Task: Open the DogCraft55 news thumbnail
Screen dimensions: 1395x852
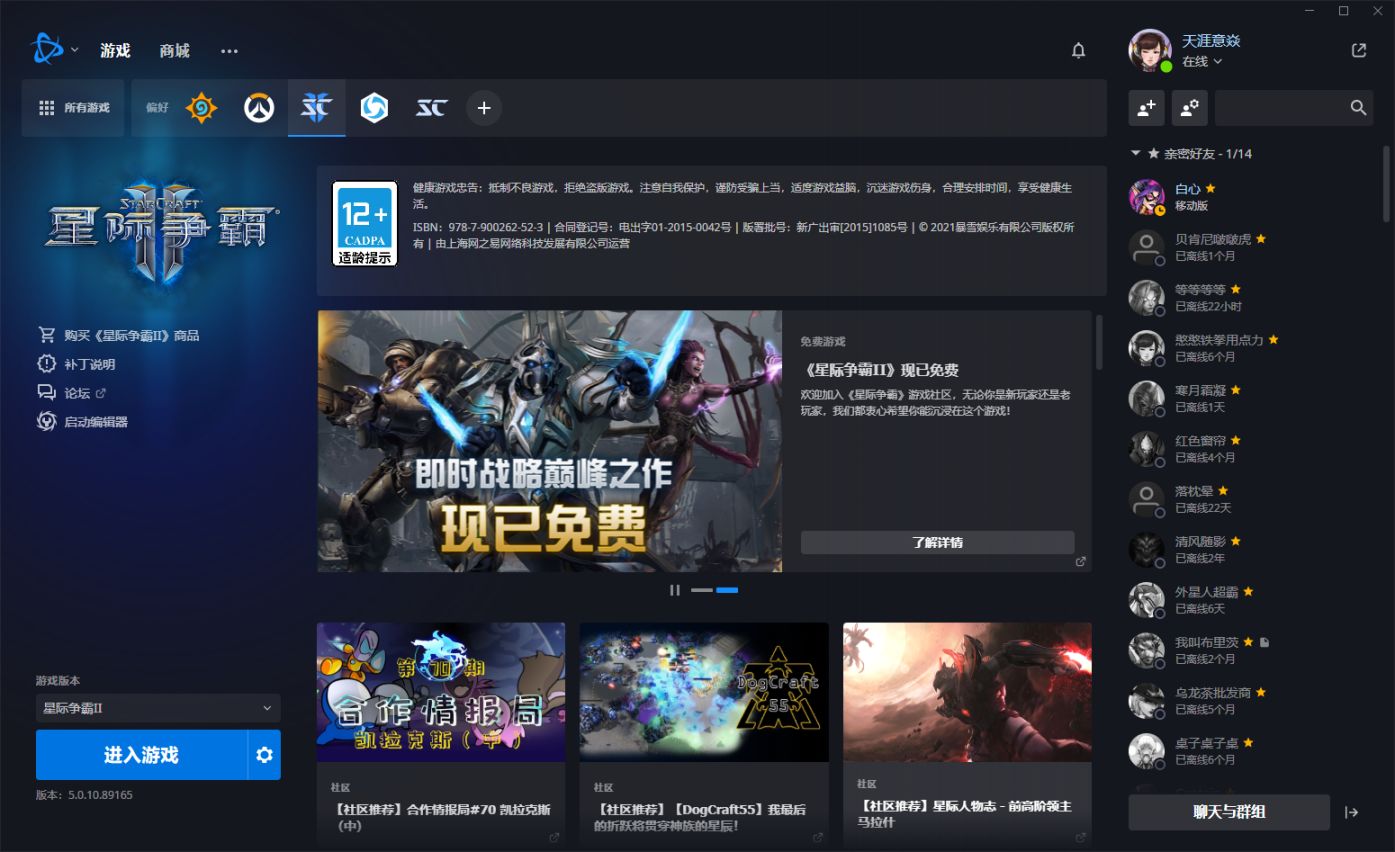Action: coord(704,692)
